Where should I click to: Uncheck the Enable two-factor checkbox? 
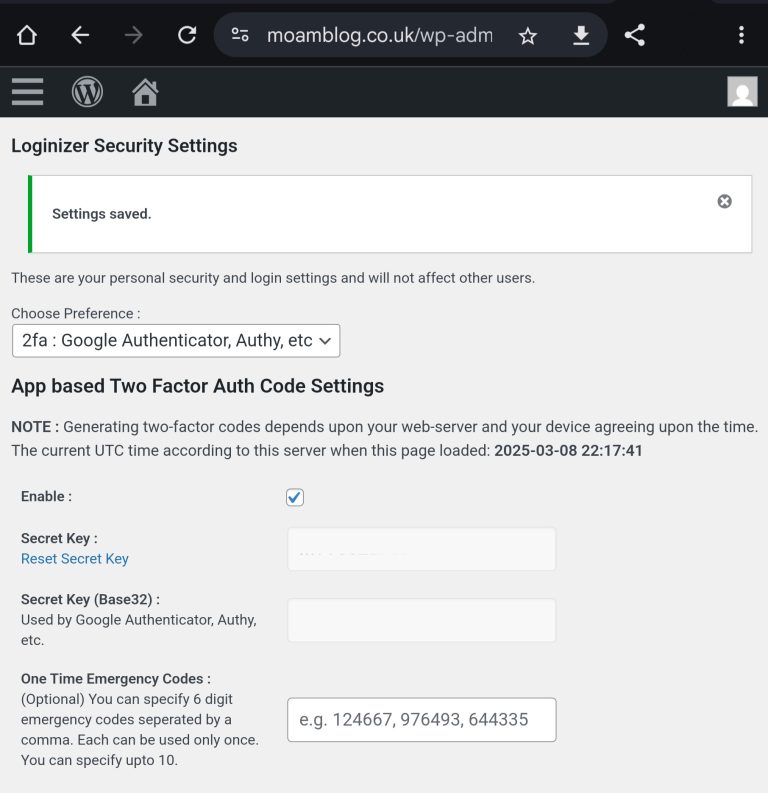click(295, 497)
